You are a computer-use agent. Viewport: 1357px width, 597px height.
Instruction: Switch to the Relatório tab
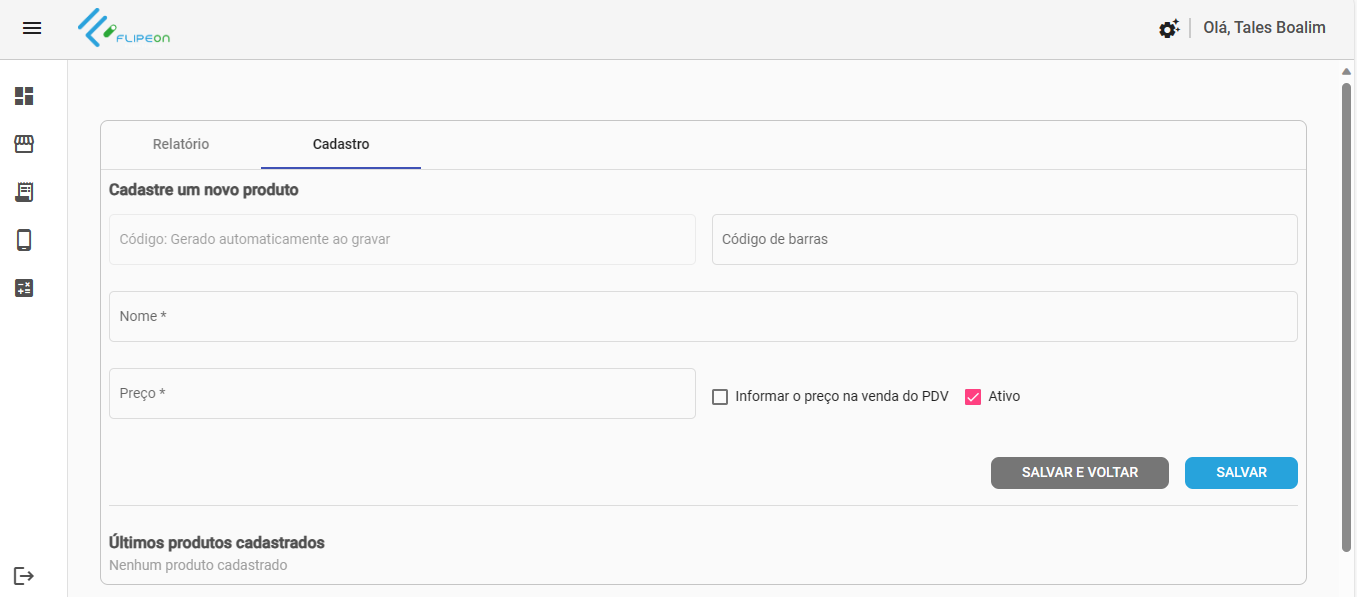pos(181,144)
